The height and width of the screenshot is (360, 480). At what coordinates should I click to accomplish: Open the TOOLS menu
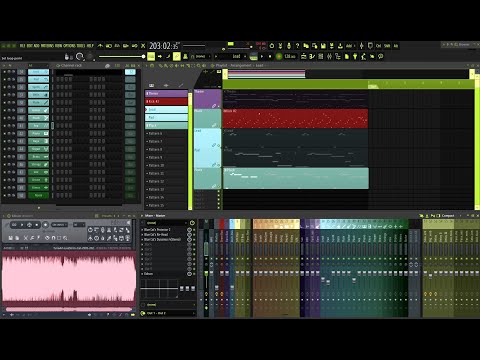coord(81,46)
